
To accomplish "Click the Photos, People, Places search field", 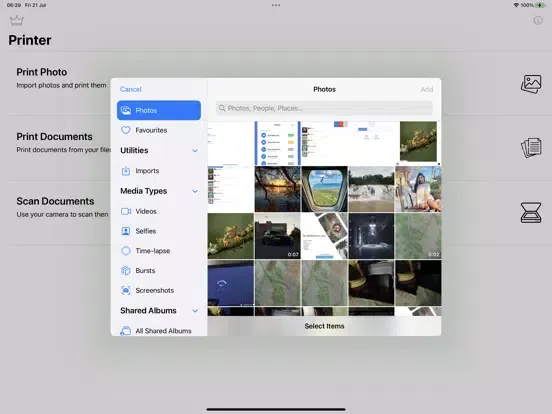I will pos(324,108).
